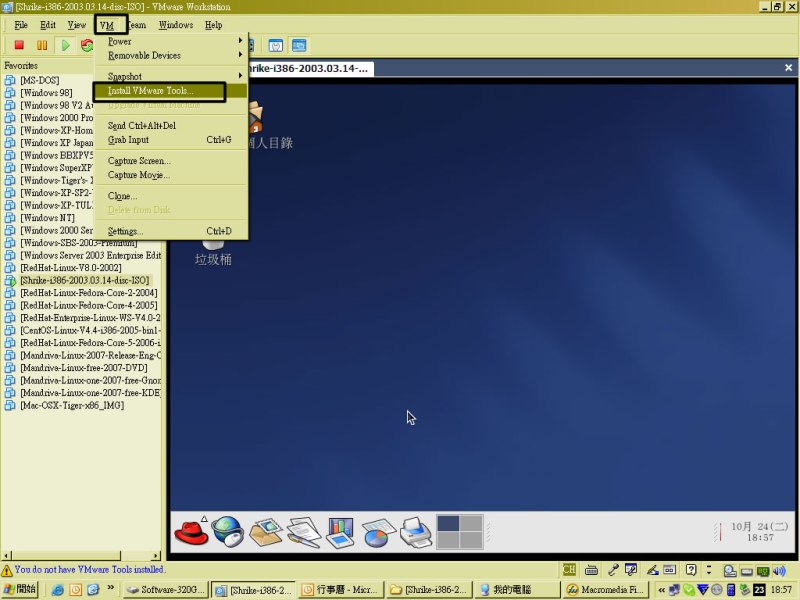Select [Windows NT] in Favorites
Viewport: 800px width, 600px height.
click(47, 218)
